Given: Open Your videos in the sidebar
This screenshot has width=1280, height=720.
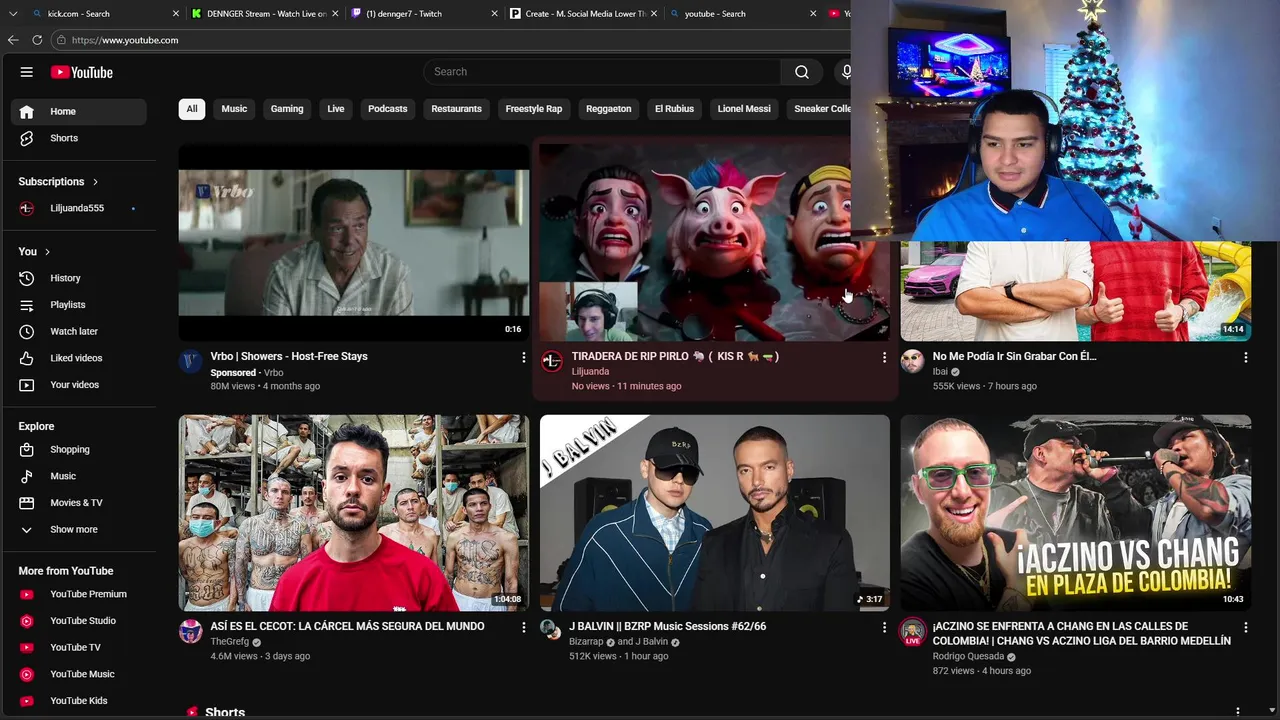Looking at the screenshot, I should [x=79, y=385].
